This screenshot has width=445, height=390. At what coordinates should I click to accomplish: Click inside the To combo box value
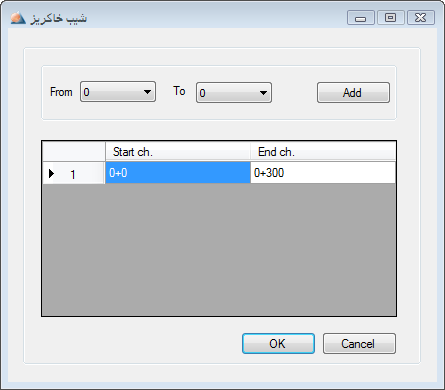click(228, 93)
